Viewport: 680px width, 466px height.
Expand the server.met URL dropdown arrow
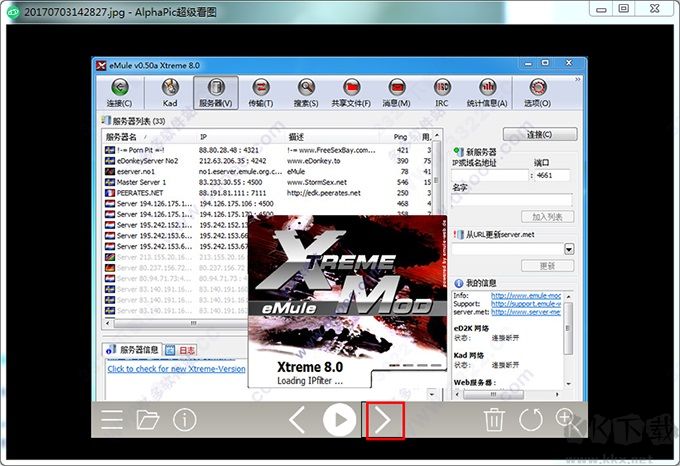tap(569, 249)
